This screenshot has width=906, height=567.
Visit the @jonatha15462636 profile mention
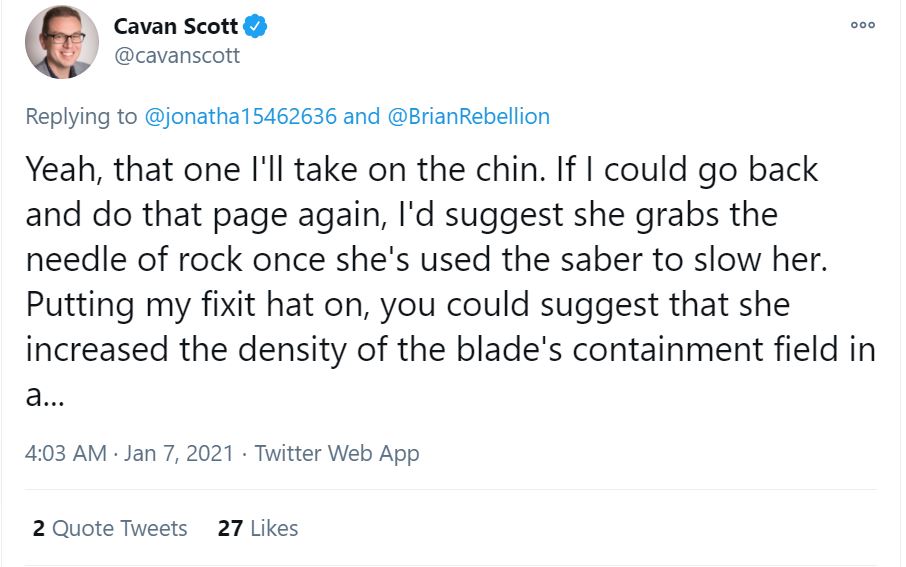pyautogui.click(x=241, y=116)
